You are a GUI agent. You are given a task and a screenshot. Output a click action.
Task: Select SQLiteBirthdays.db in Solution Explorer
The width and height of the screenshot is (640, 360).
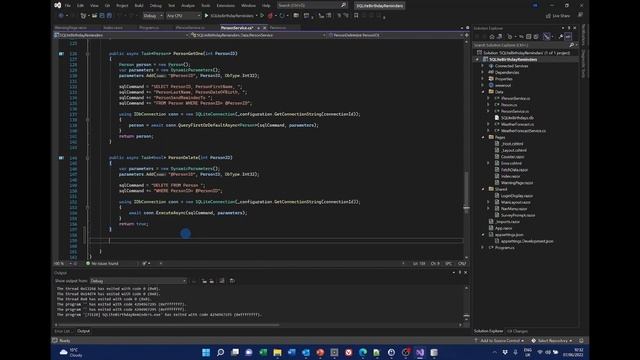pyautogui.click(x=517, y=118)
